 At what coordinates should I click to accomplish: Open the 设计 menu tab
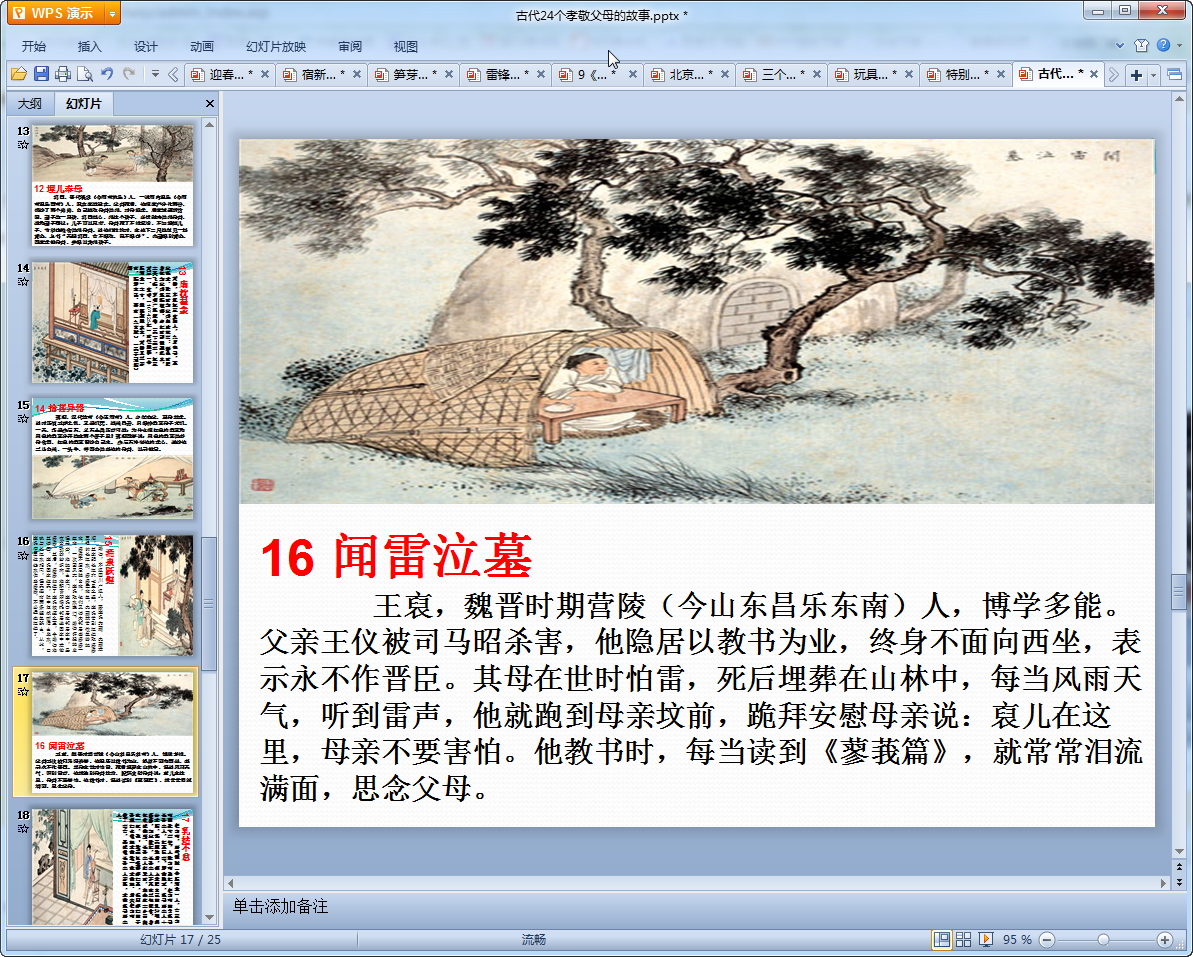145,46
